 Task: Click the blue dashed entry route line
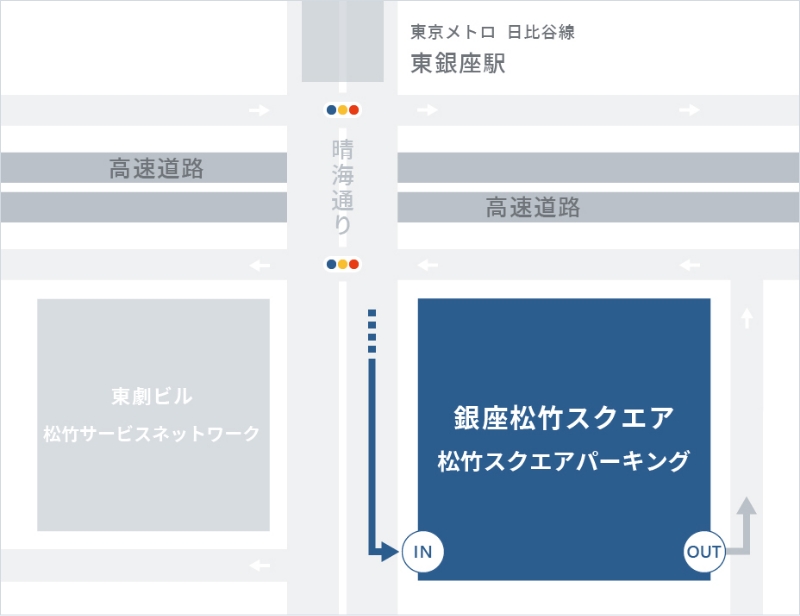coord(372,332)
